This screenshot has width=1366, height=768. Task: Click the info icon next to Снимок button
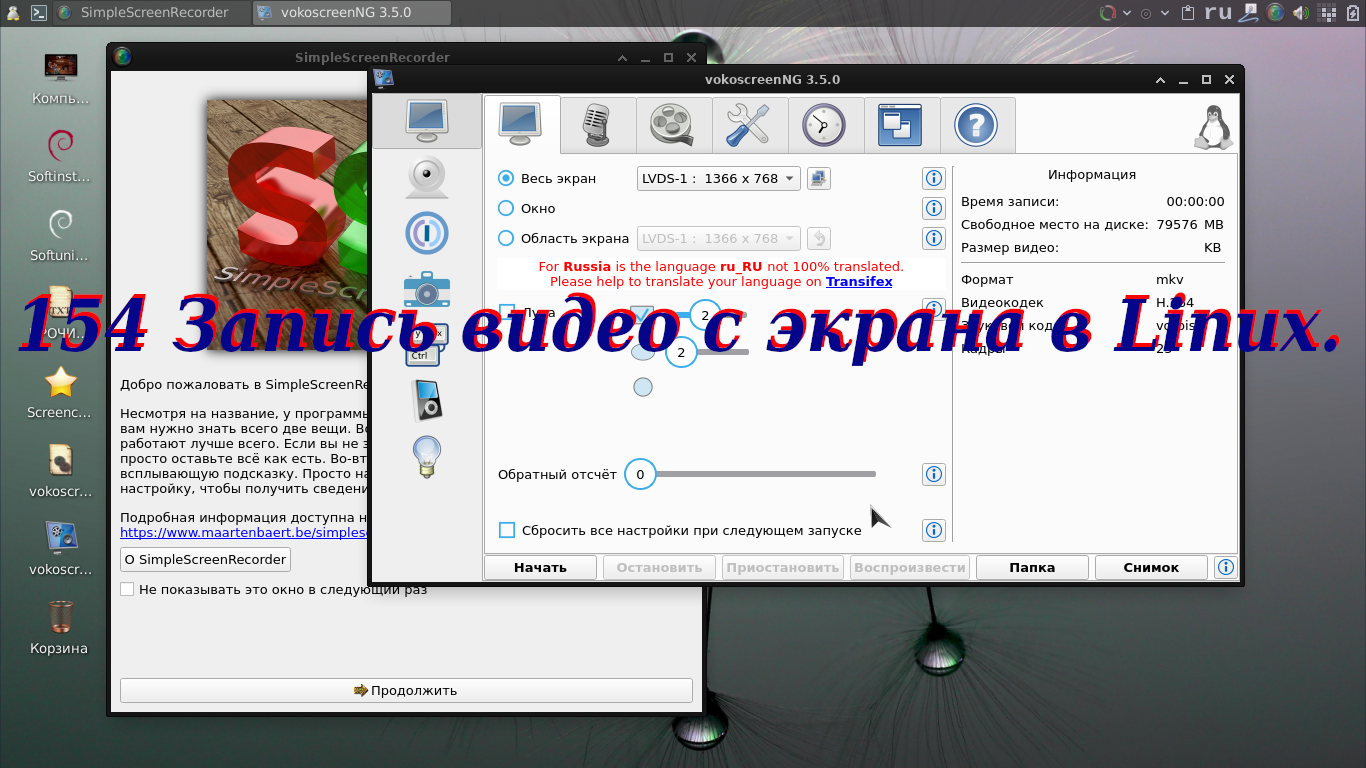1225,567
